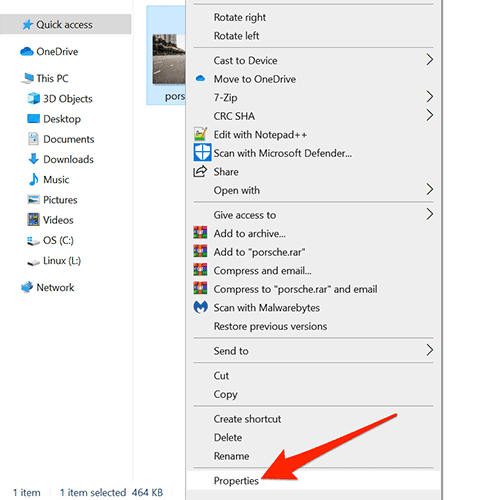Screen dimensions: 499x500
Task: Click the Microsoft Defender shield icon
Action: 202,152
